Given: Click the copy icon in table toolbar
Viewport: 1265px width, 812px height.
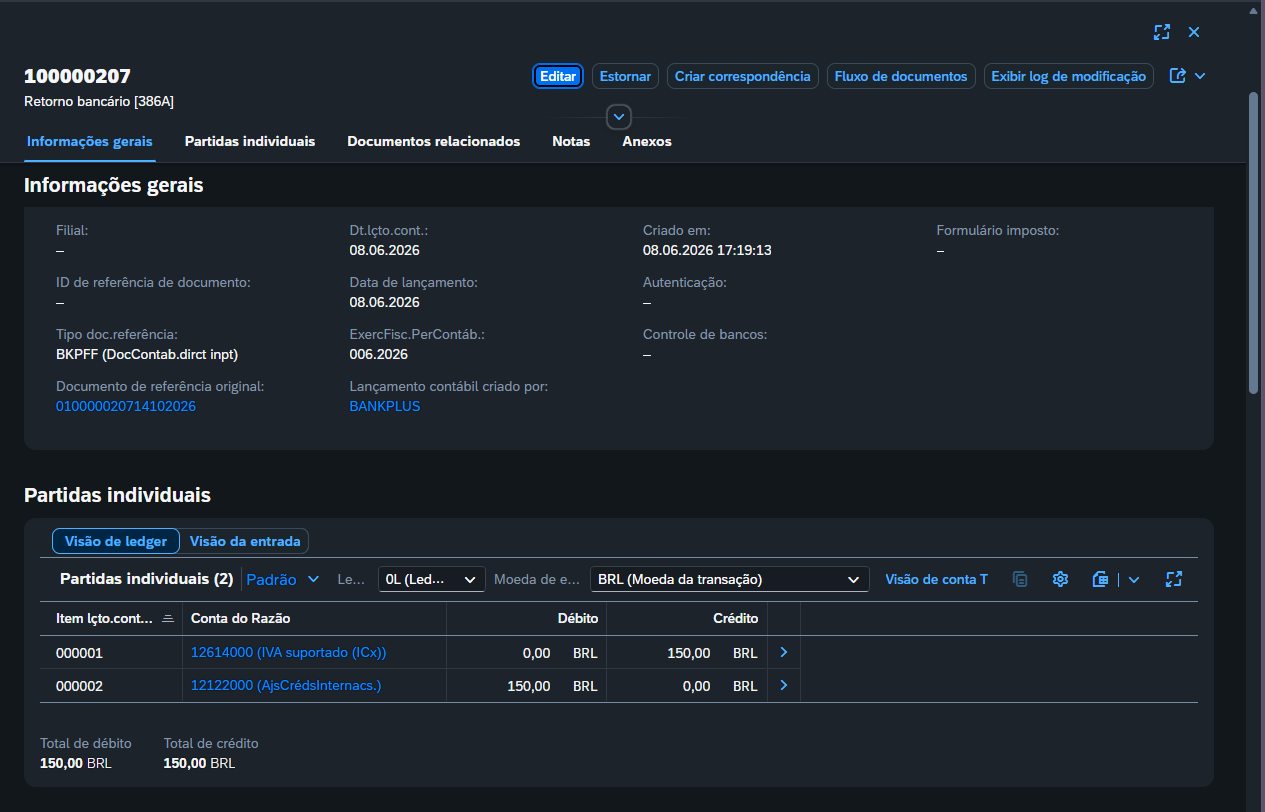Looking at the screenshot, I should click(x=1020, y=579).
